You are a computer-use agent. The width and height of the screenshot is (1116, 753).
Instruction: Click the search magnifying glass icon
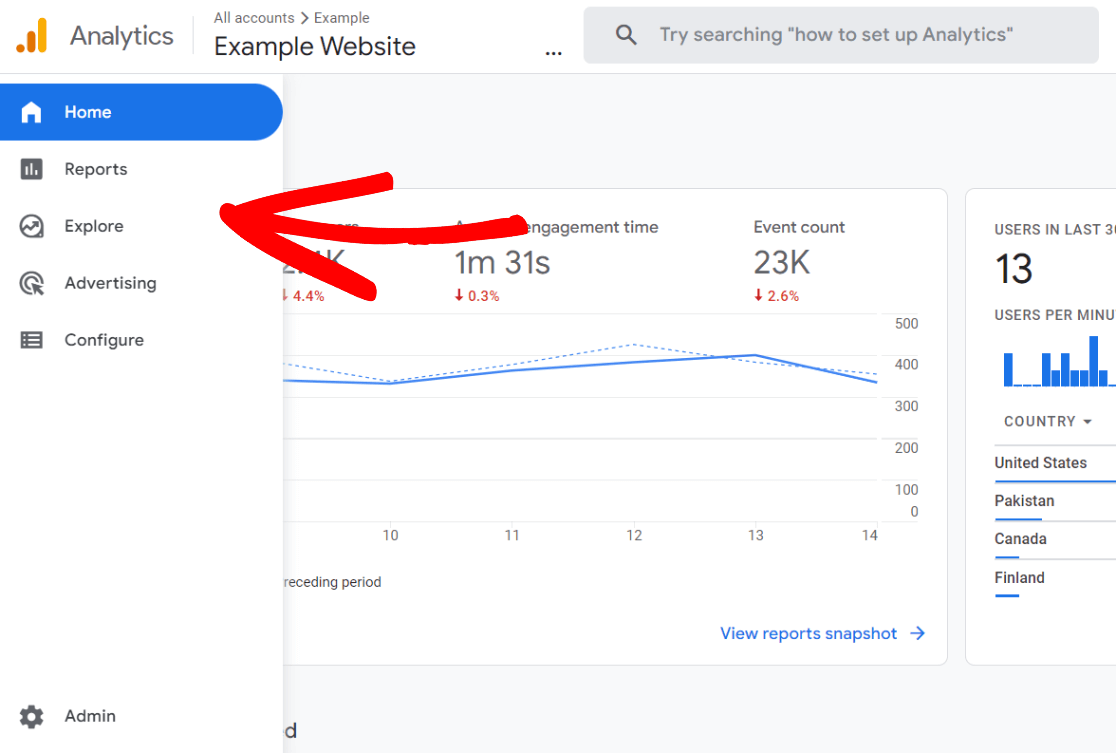[626, 36]
